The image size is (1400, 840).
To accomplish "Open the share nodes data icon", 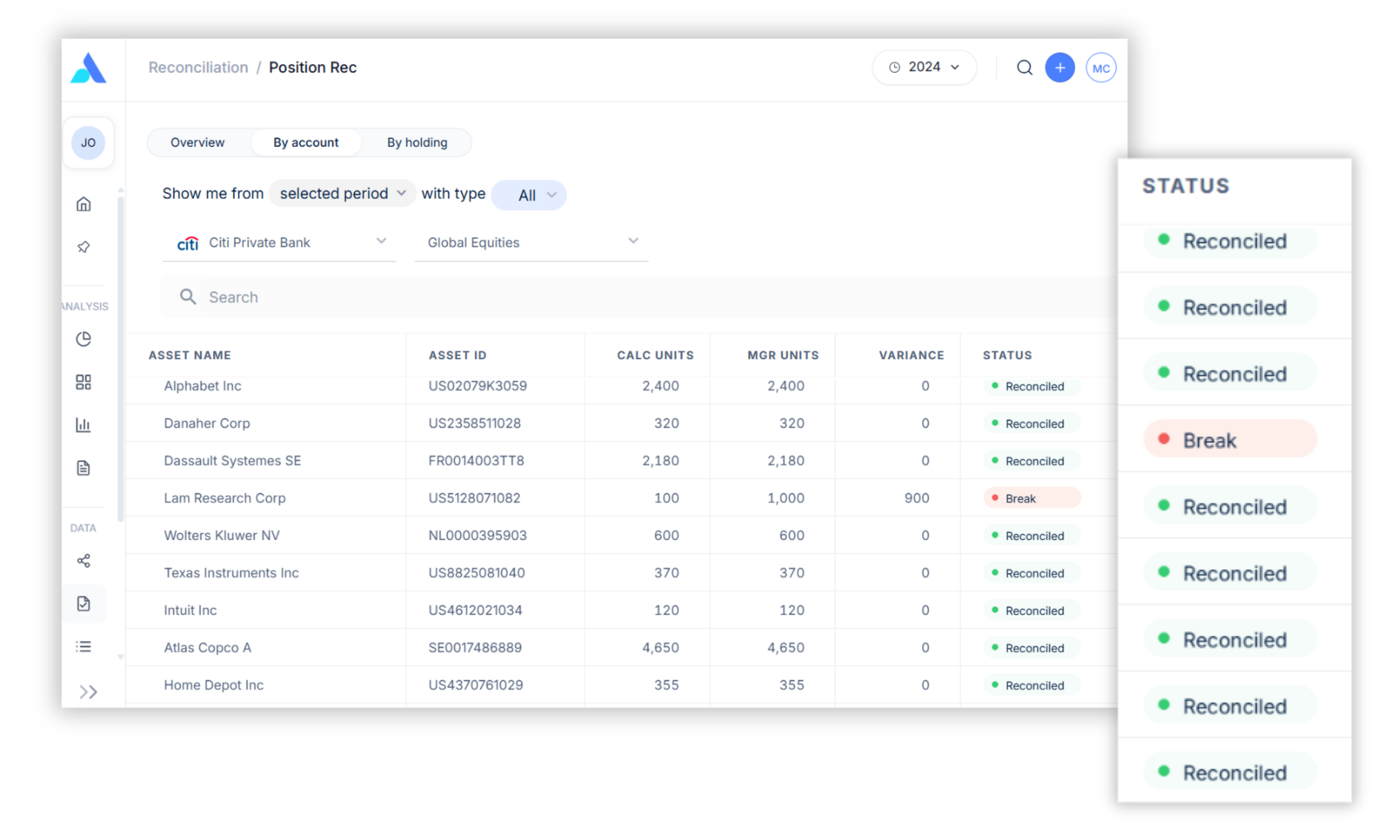I will (83, 561).
